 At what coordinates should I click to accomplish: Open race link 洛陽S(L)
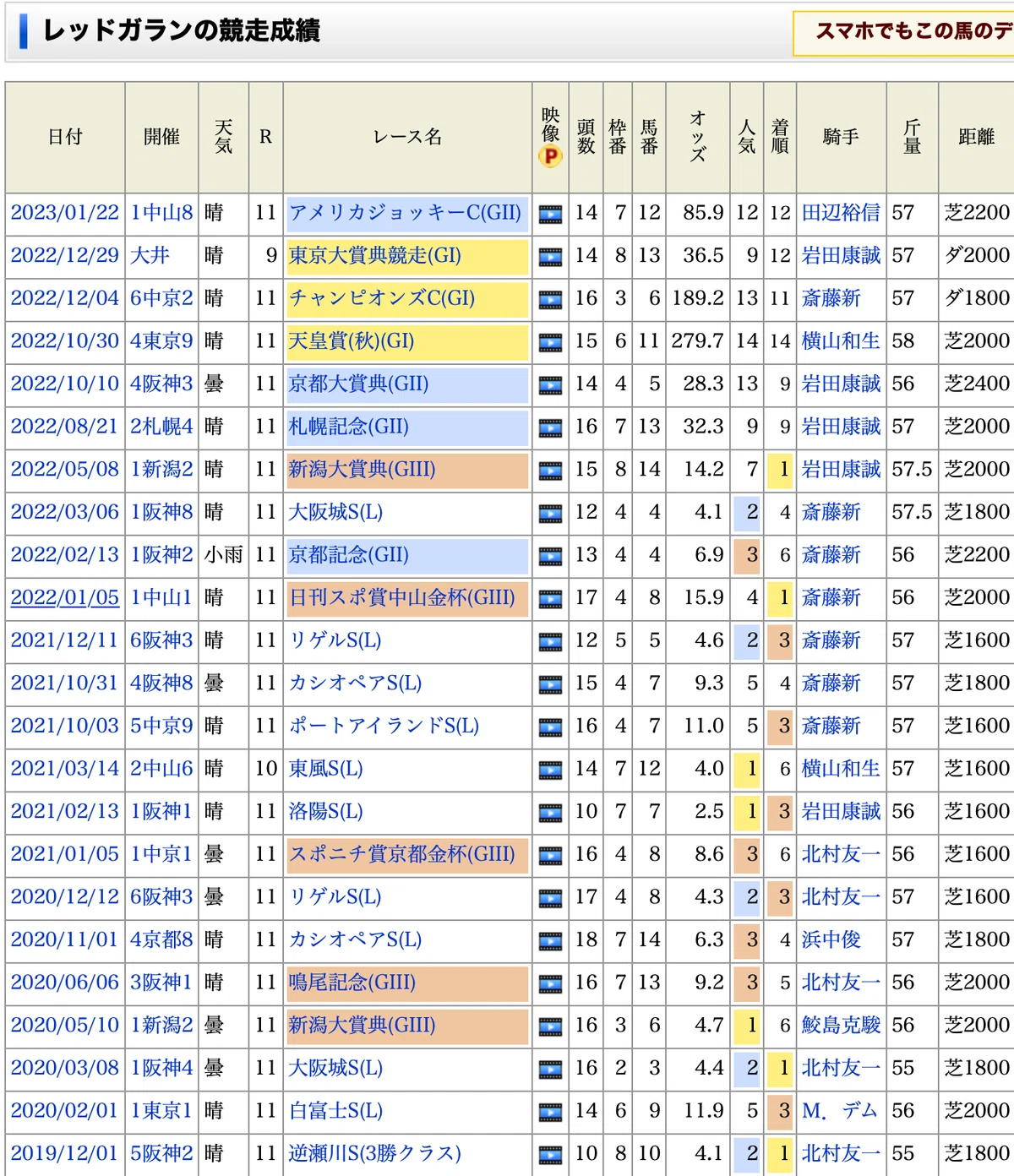(x=325, y=811)
